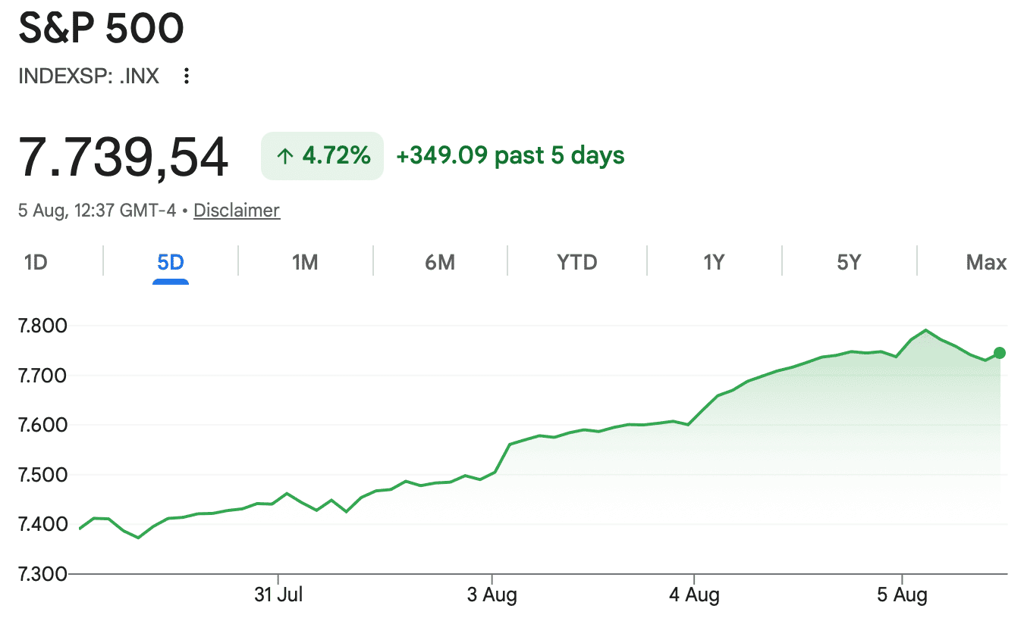Viewport: 1024px width, 621px height.
Task: Open the Disclaimer link
Action: pos(236,210)
